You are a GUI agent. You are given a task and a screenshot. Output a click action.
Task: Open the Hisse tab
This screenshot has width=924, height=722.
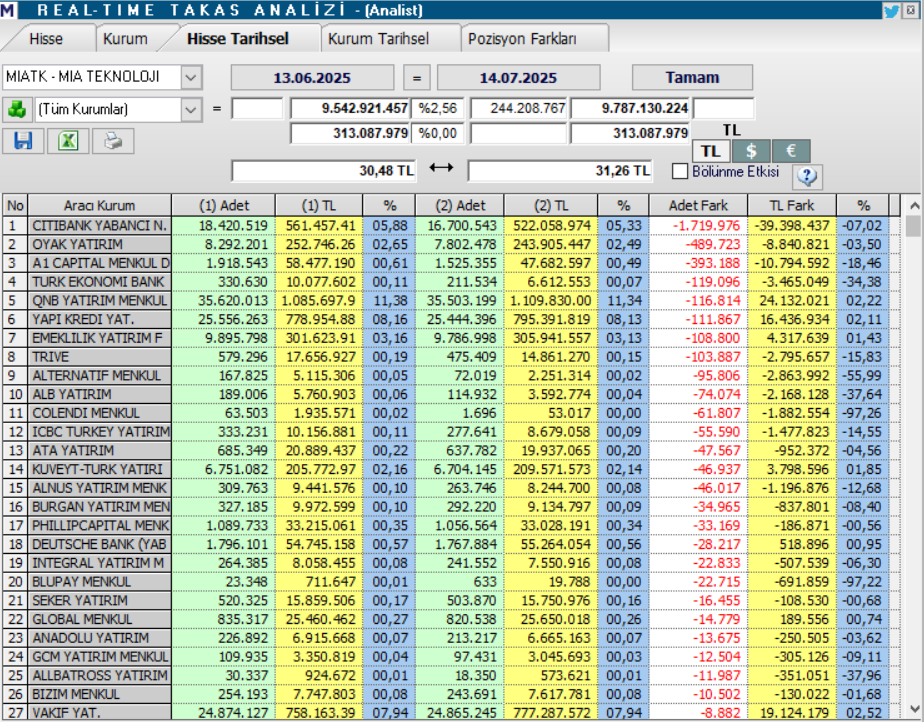[46, 39]
